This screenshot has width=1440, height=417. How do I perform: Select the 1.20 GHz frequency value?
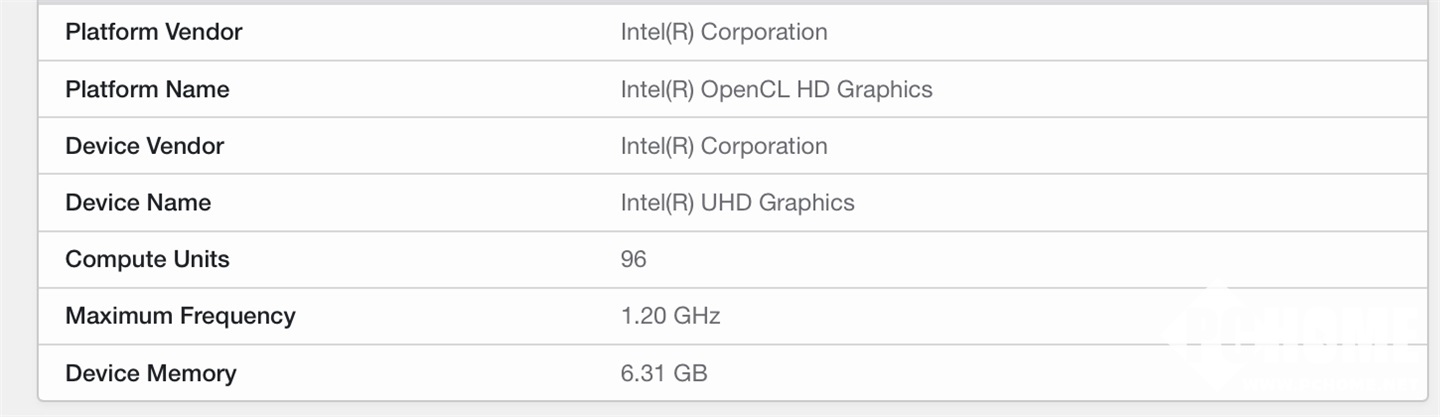coord(670,316)
